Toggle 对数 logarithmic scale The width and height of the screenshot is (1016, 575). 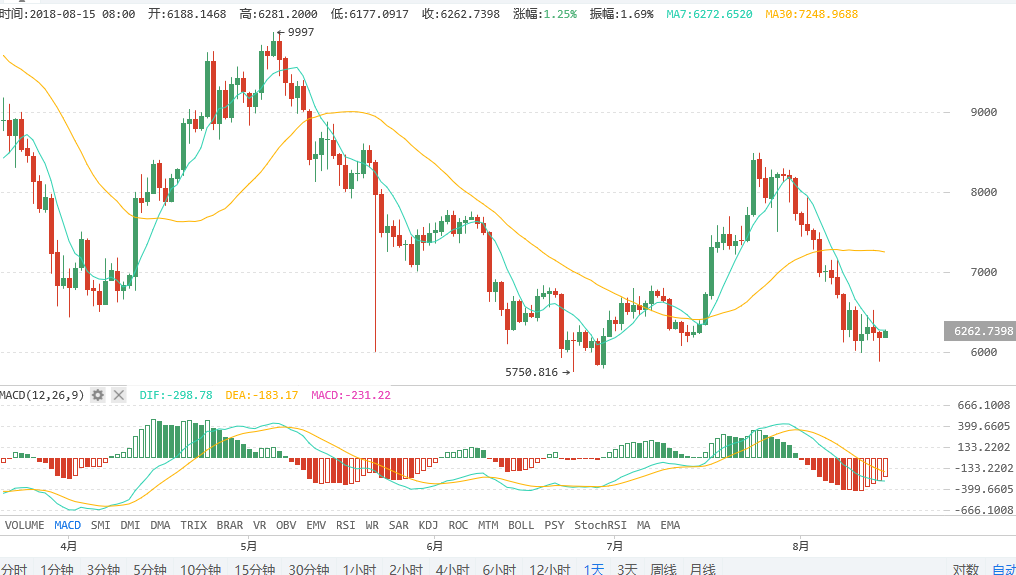tap(965, 569)
